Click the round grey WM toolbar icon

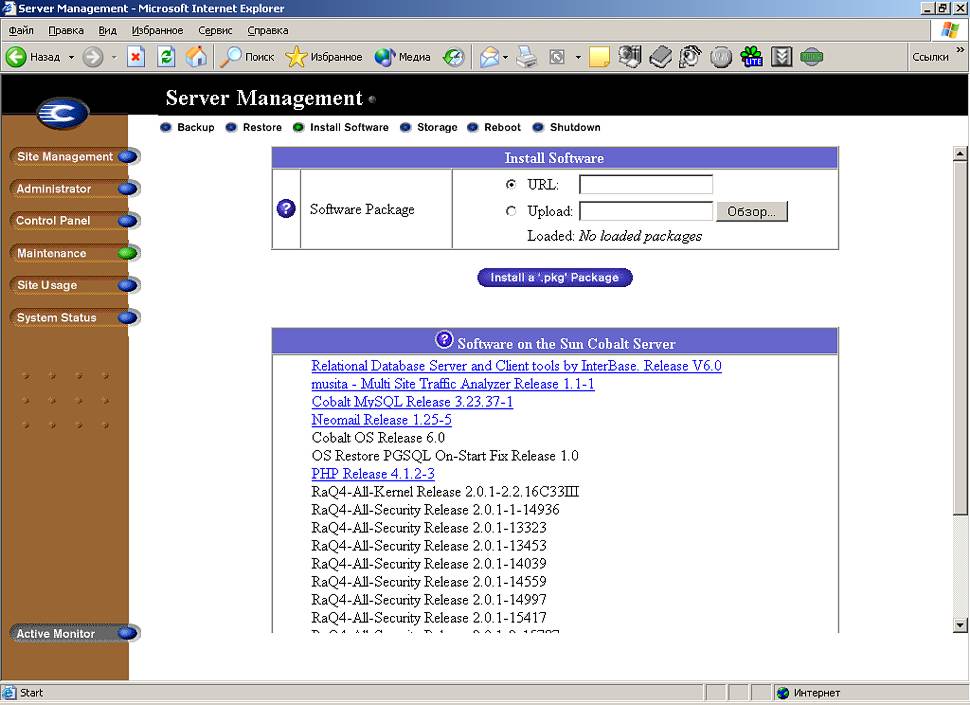click(721, 57)
